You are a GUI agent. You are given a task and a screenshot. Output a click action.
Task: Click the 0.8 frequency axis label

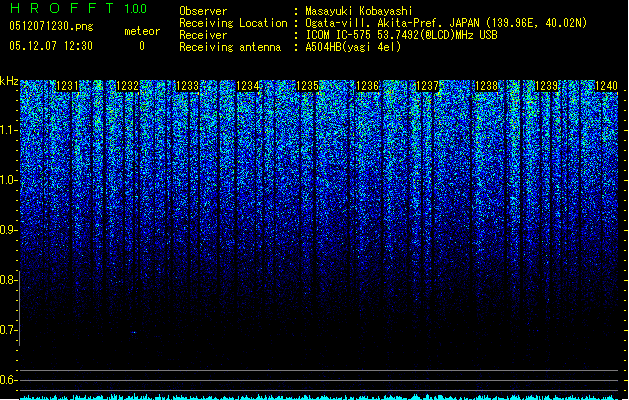(9, 280)
